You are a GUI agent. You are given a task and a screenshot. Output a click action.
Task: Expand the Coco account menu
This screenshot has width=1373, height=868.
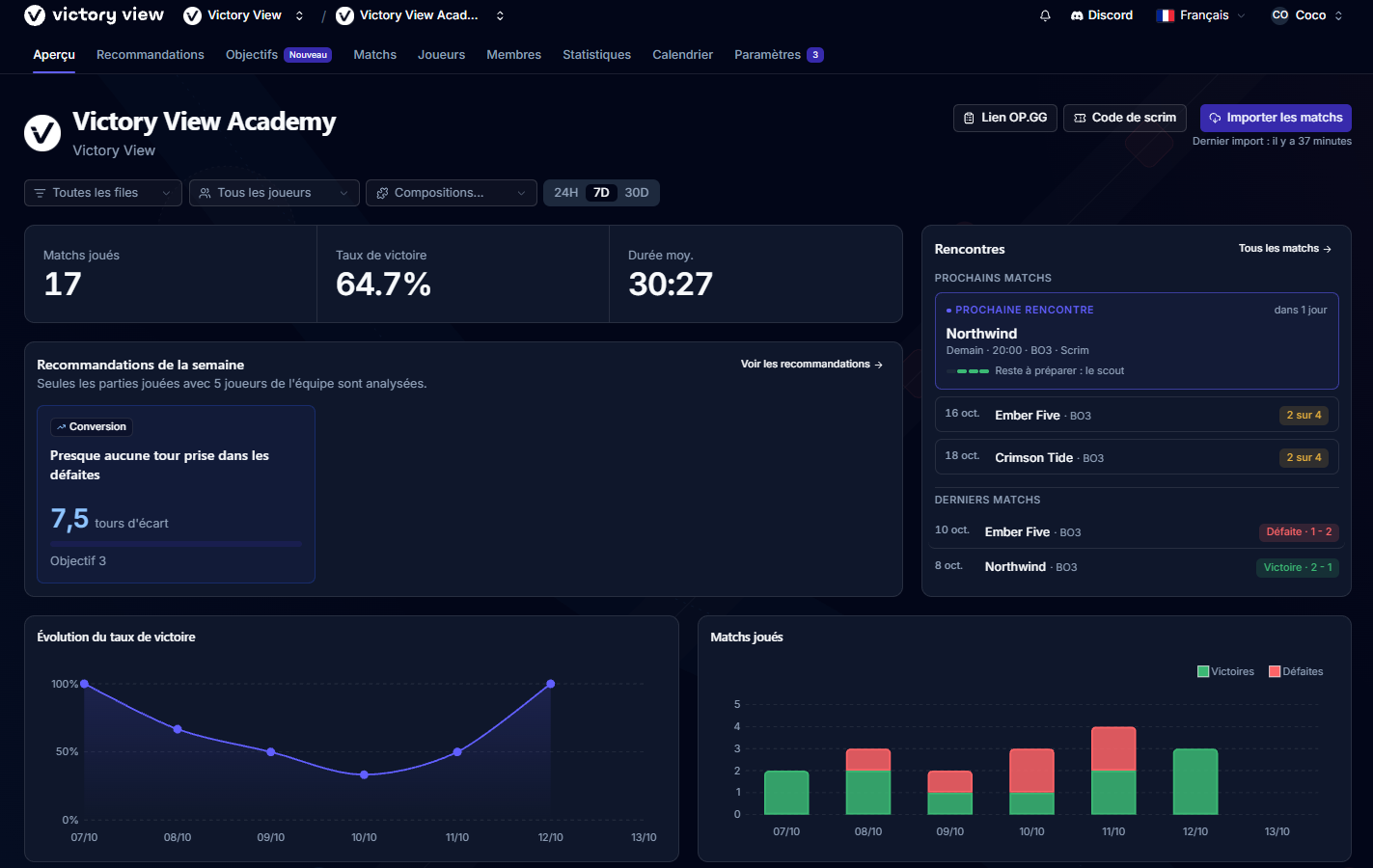point(1307,15)
